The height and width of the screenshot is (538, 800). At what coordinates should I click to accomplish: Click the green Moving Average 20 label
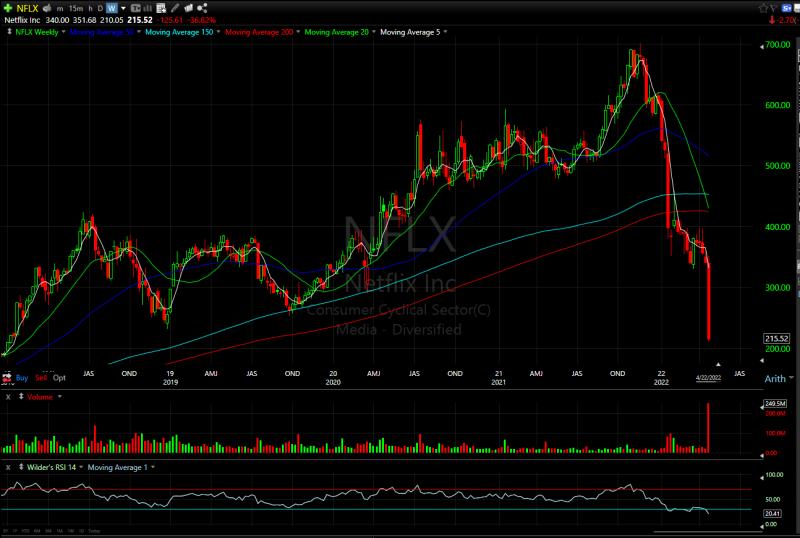click(x=336, y=32)
